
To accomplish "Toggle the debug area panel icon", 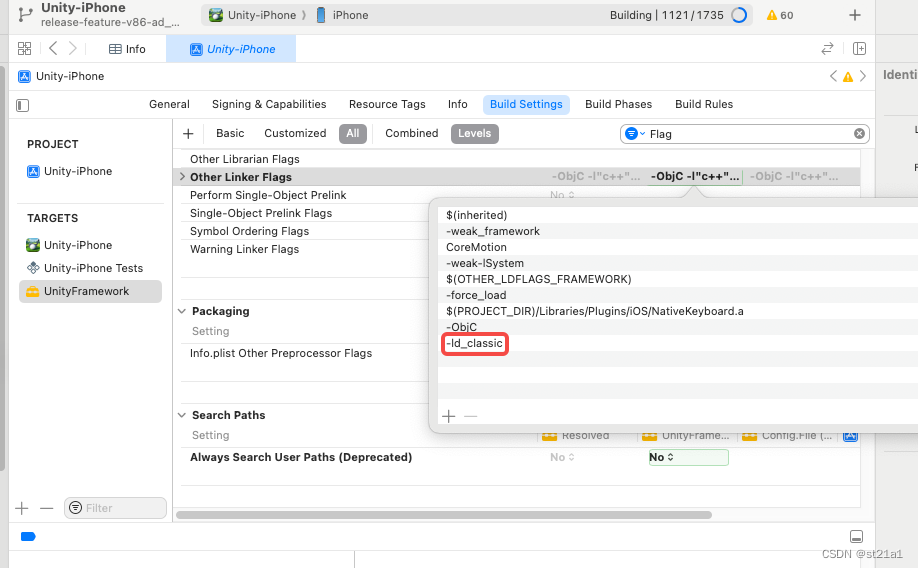I will tap(856, 536).
